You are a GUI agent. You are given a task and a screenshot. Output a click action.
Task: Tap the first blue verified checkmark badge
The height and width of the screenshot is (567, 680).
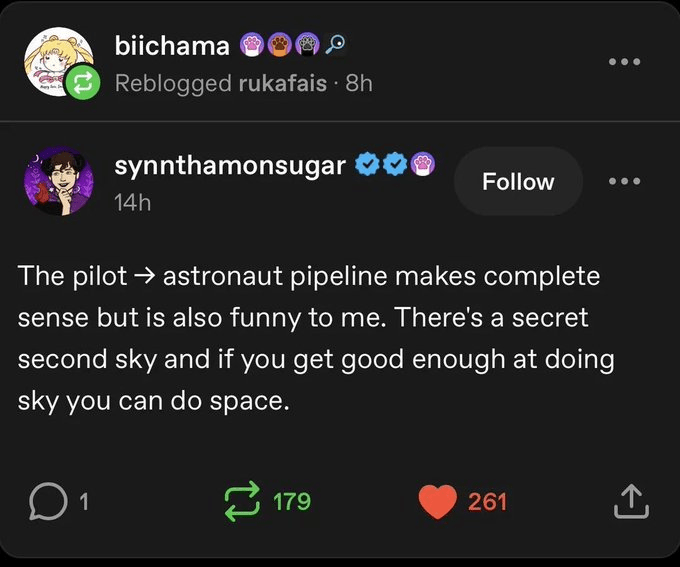coord(367,166)
